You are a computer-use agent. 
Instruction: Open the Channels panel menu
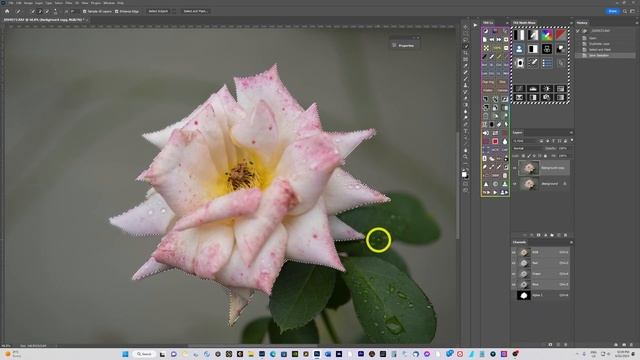[x=571, y=242]
